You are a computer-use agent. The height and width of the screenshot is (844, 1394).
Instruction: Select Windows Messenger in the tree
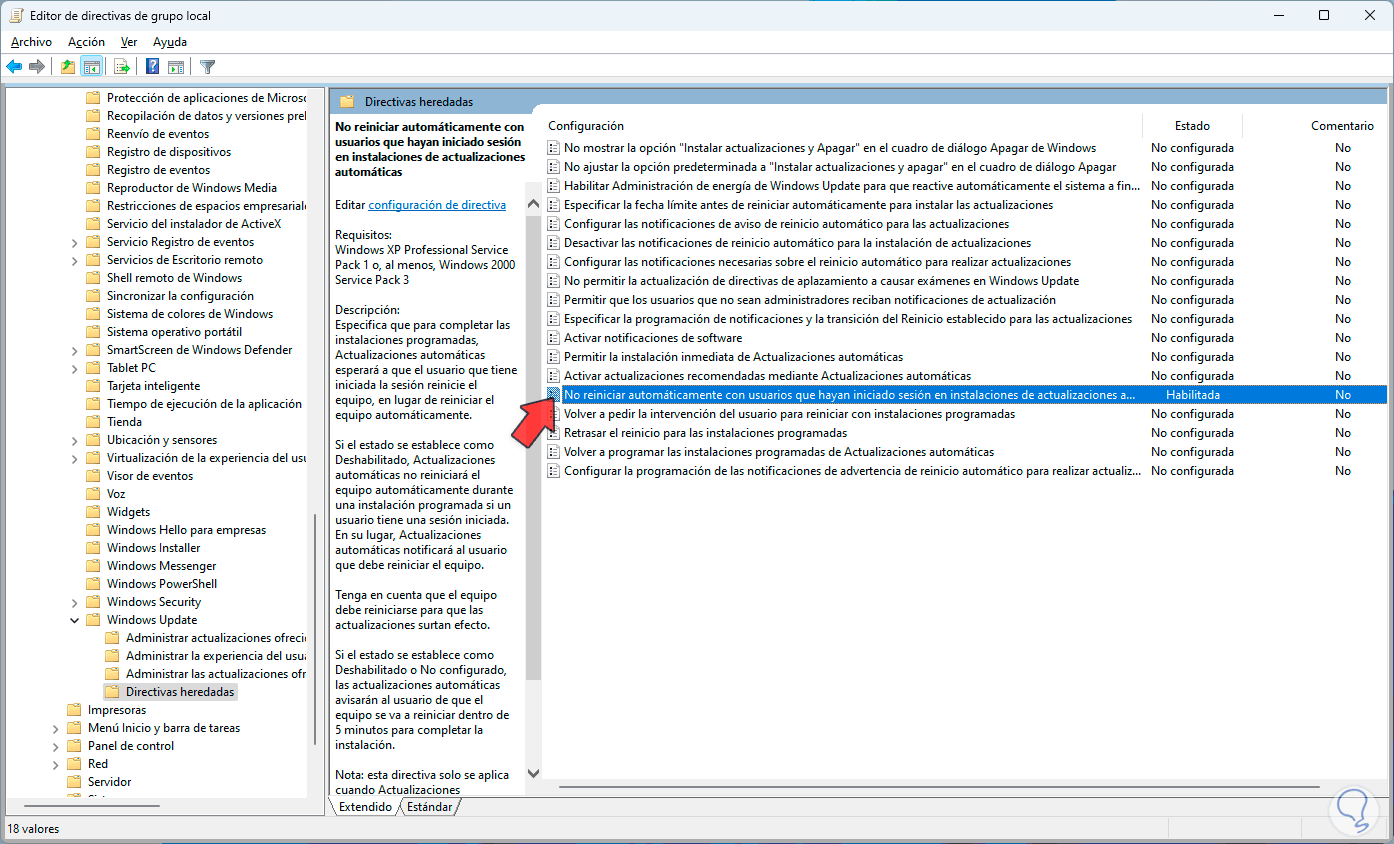point(161,566)
